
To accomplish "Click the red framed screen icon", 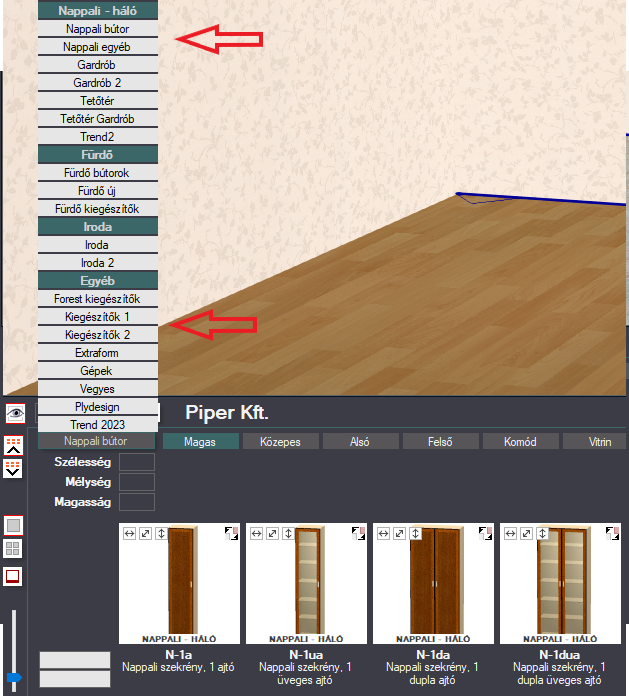I will point(12,577).
